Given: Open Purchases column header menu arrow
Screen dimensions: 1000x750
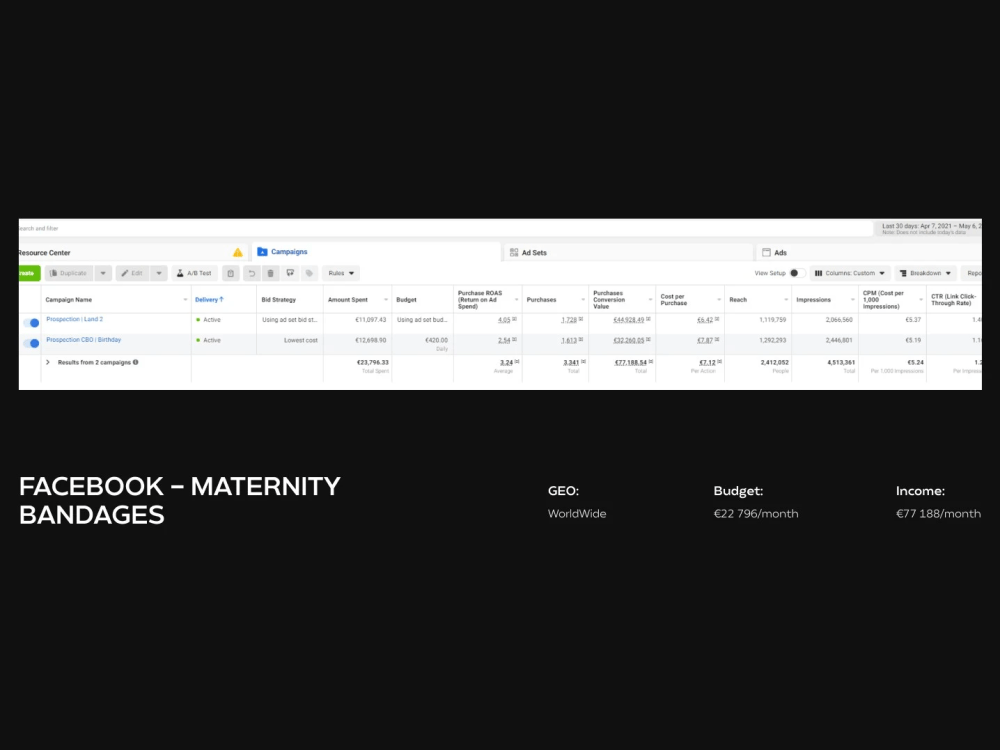Looking at the screenshot, I should point(583,300).
